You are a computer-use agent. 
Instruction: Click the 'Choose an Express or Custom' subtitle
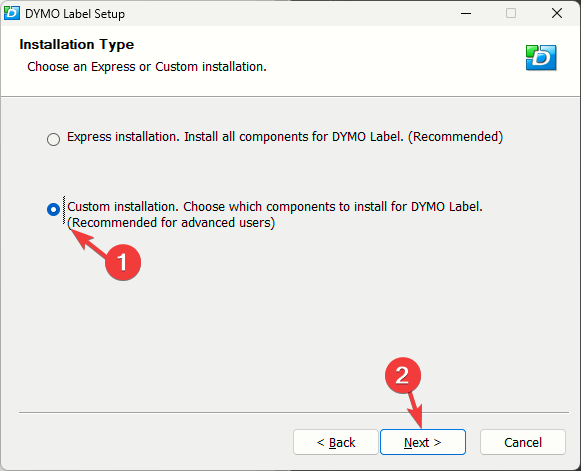[x=147, y=67]
